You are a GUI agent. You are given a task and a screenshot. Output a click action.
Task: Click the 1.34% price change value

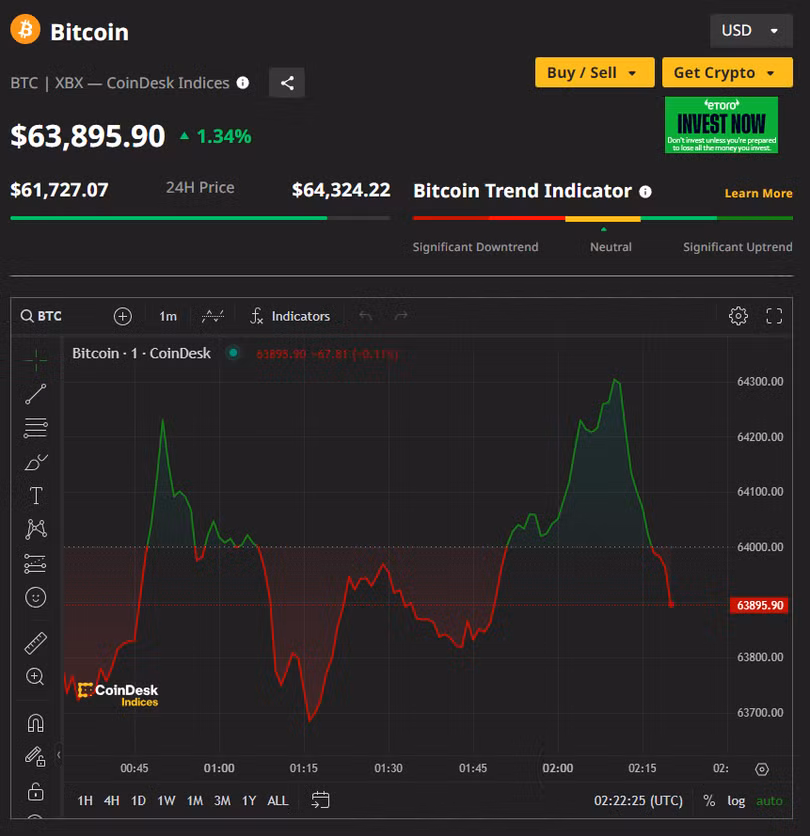224,136
